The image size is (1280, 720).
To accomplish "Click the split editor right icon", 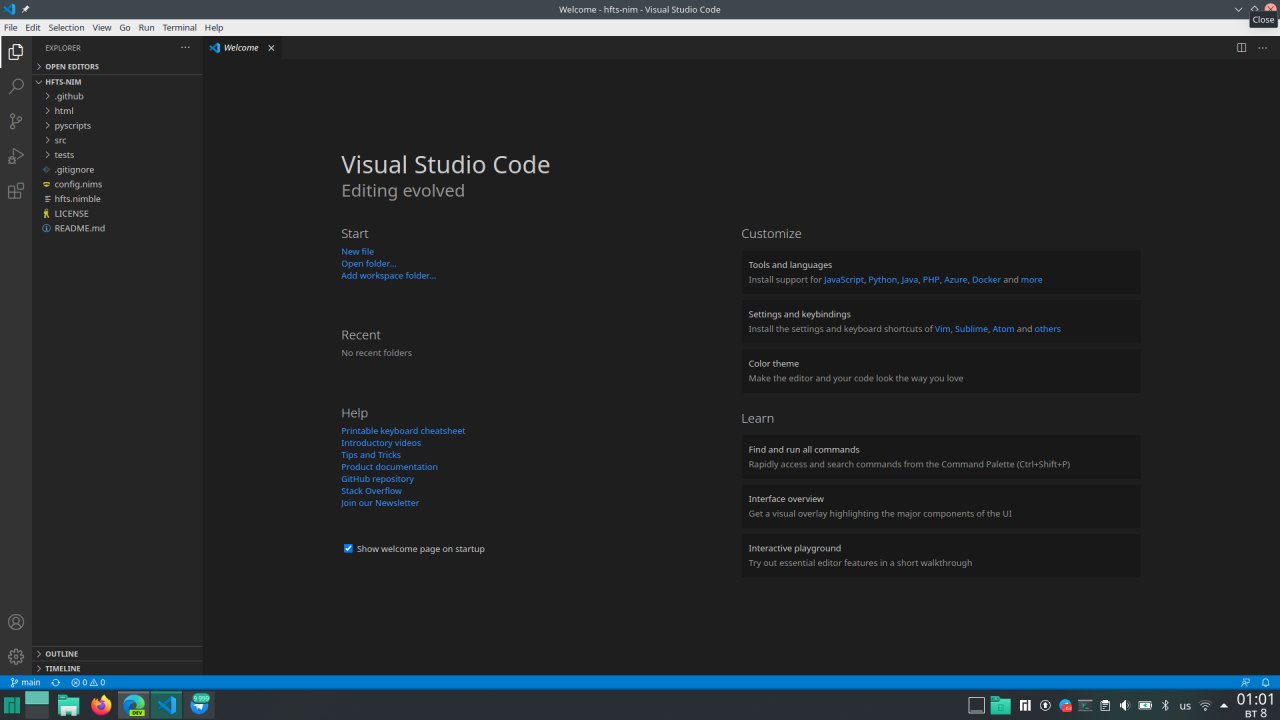I will click(1241, 48).
